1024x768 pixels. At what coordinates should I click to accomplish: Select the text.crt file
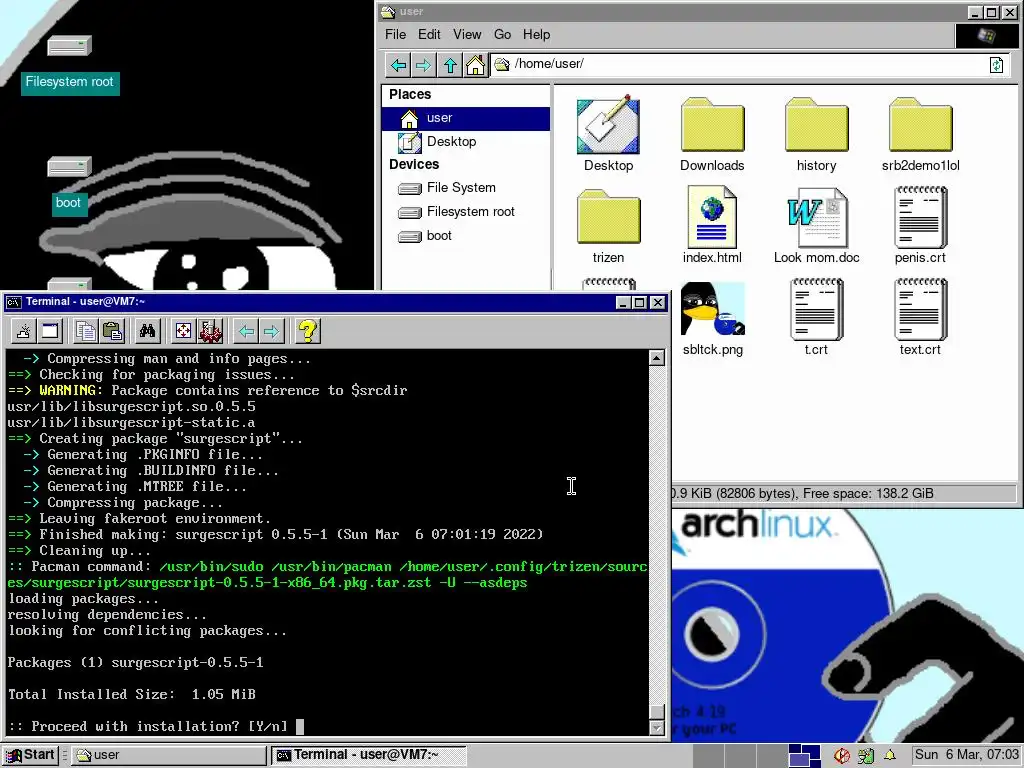click(920, 319)
